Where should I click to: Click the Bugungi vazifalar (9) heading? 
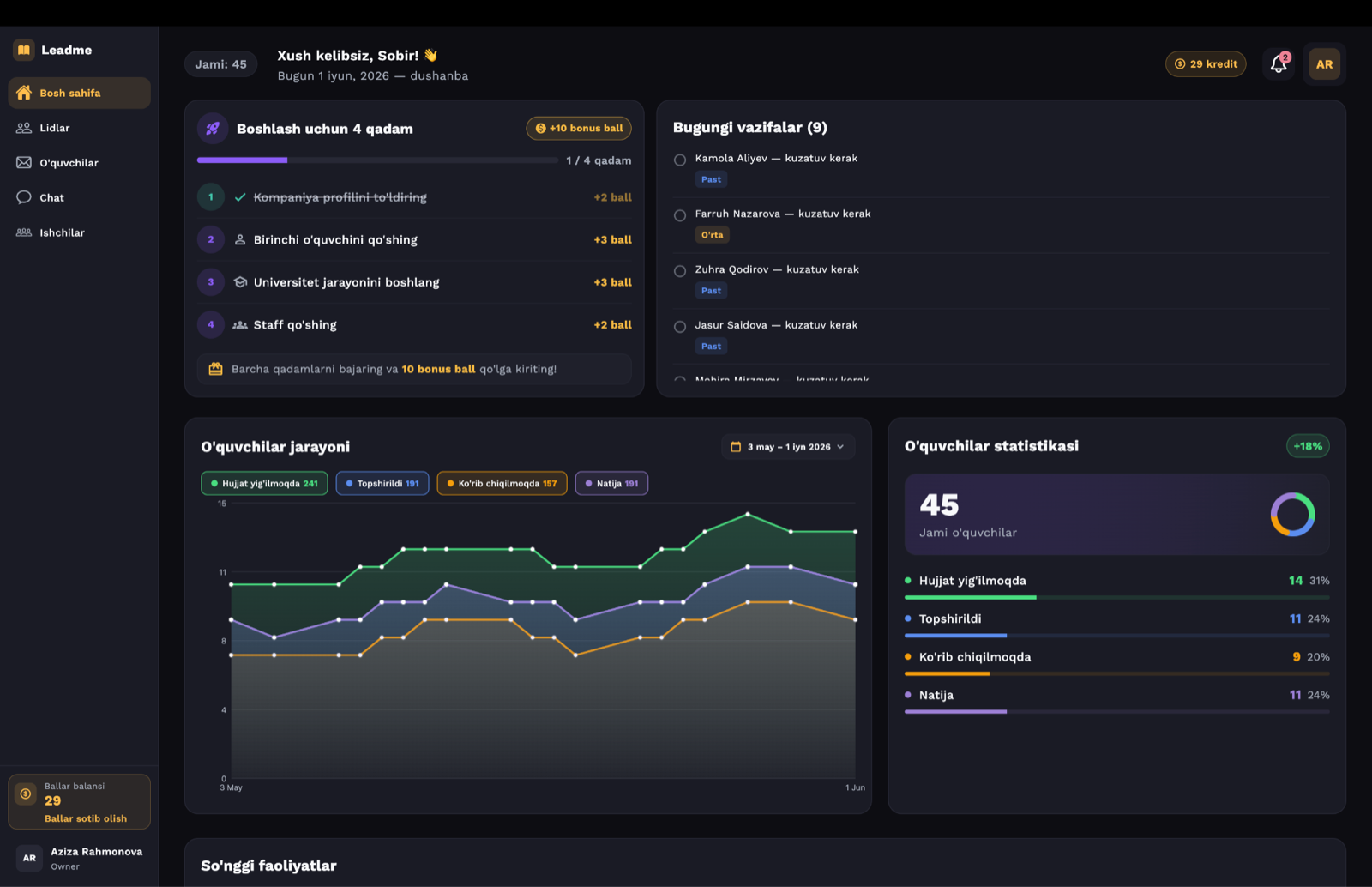[x=750, y=127]
